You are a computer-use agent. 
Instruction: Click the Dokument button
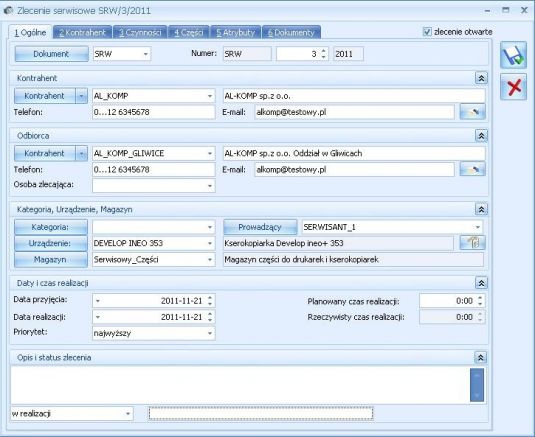[52, 54]
